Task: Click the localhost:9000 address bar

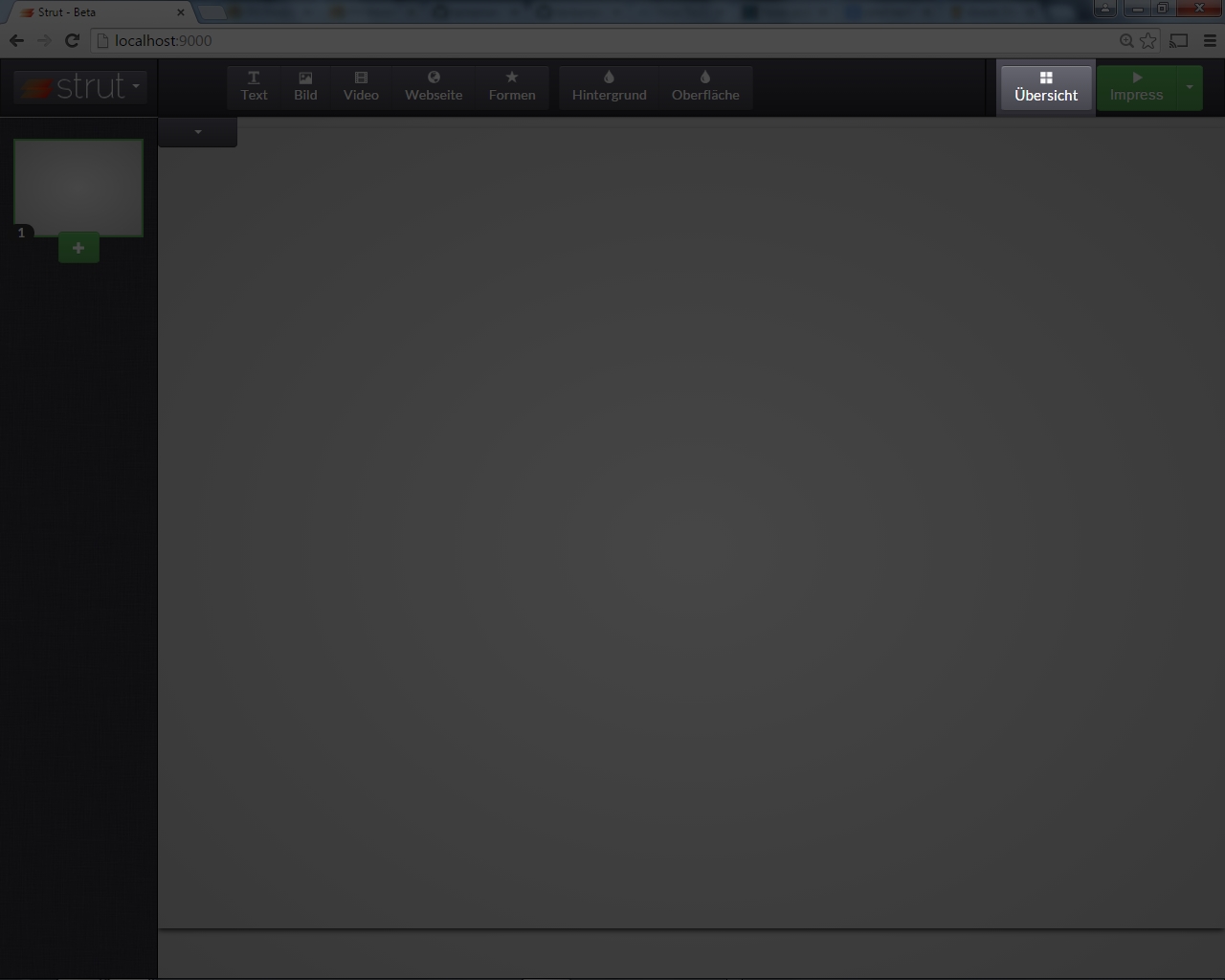Action: point(574,40)
